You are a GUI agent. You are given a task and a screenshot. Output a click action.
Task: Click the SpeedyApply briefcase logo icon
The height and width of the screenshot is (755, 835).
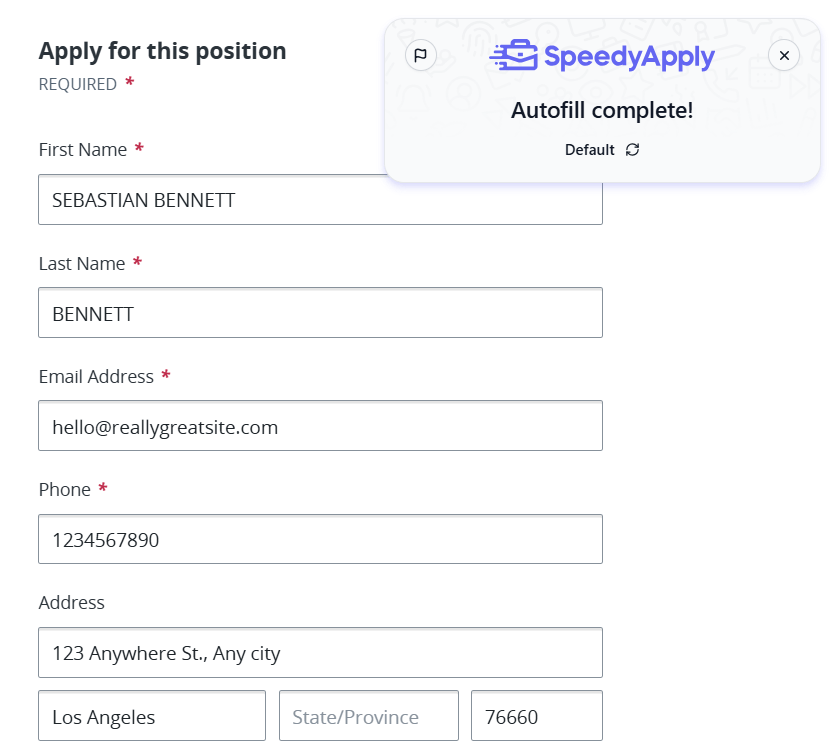(x=517, y=56)
